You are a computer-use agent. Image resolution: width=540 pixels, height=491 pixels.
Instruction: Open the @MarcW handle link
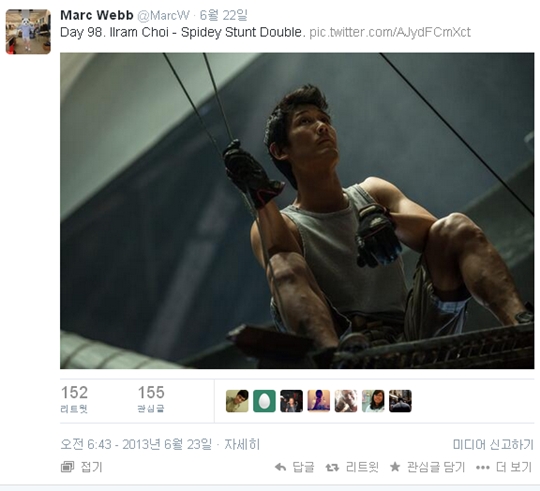pyautogui.click(x=163, y=15)
